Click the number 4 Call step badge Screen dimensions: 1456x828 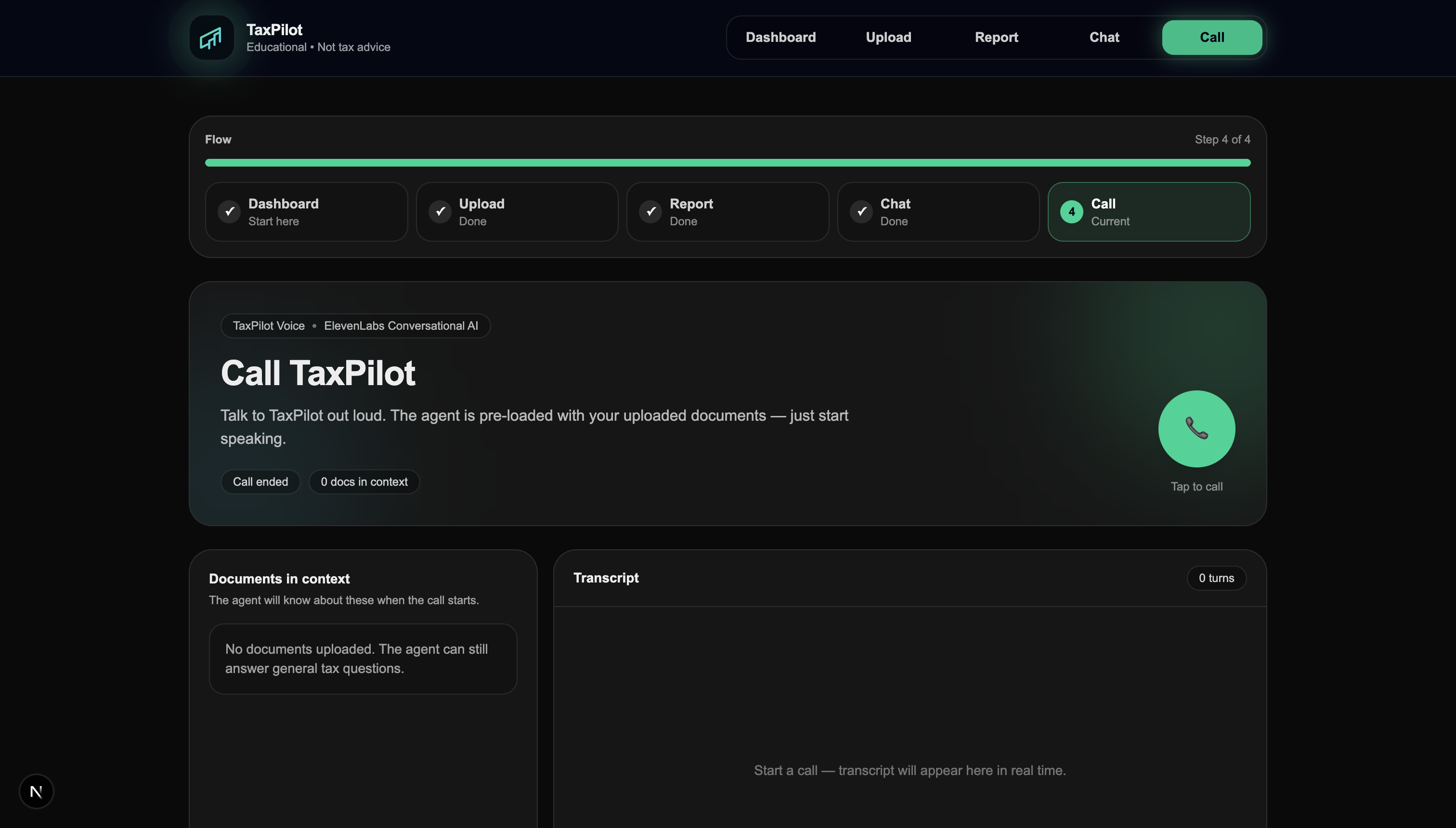[x=1071, y=211]
